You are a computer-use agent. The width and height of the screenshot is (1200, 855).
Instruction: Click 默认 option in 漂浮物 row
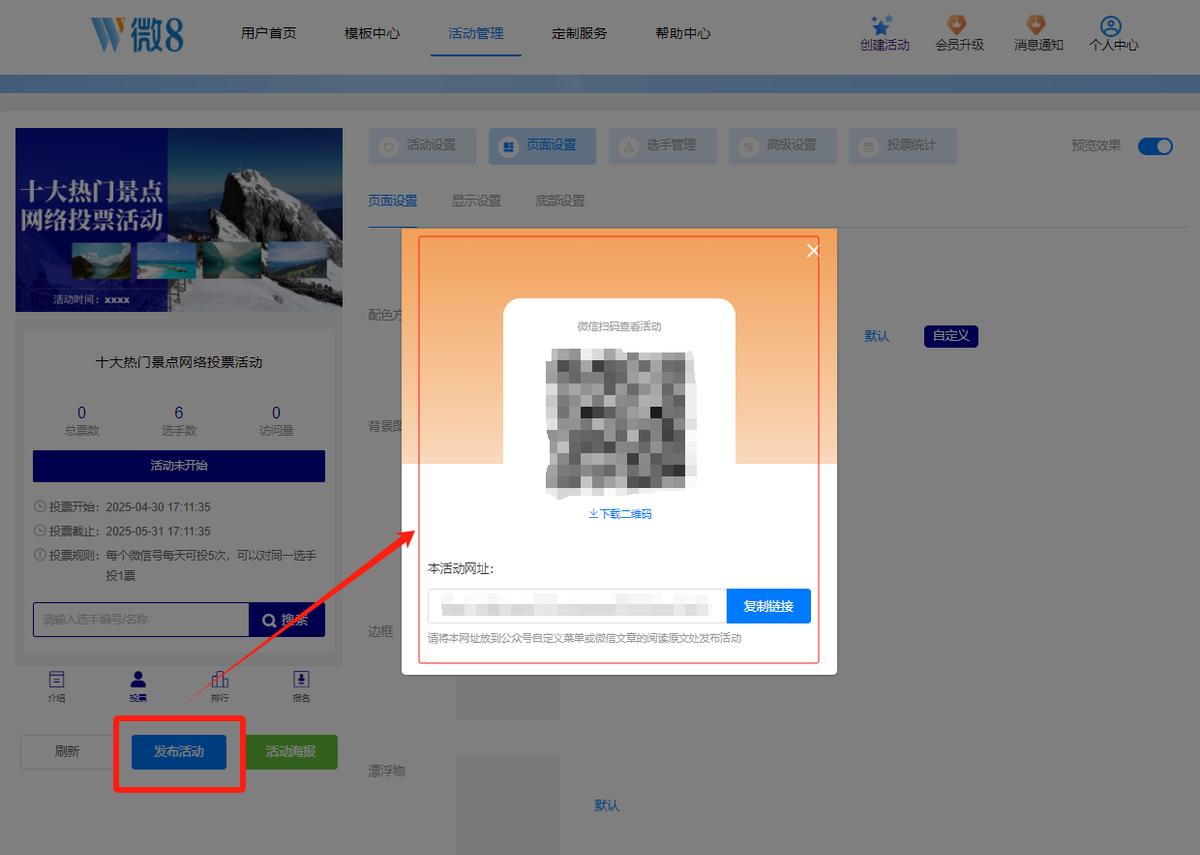(607, 805)
